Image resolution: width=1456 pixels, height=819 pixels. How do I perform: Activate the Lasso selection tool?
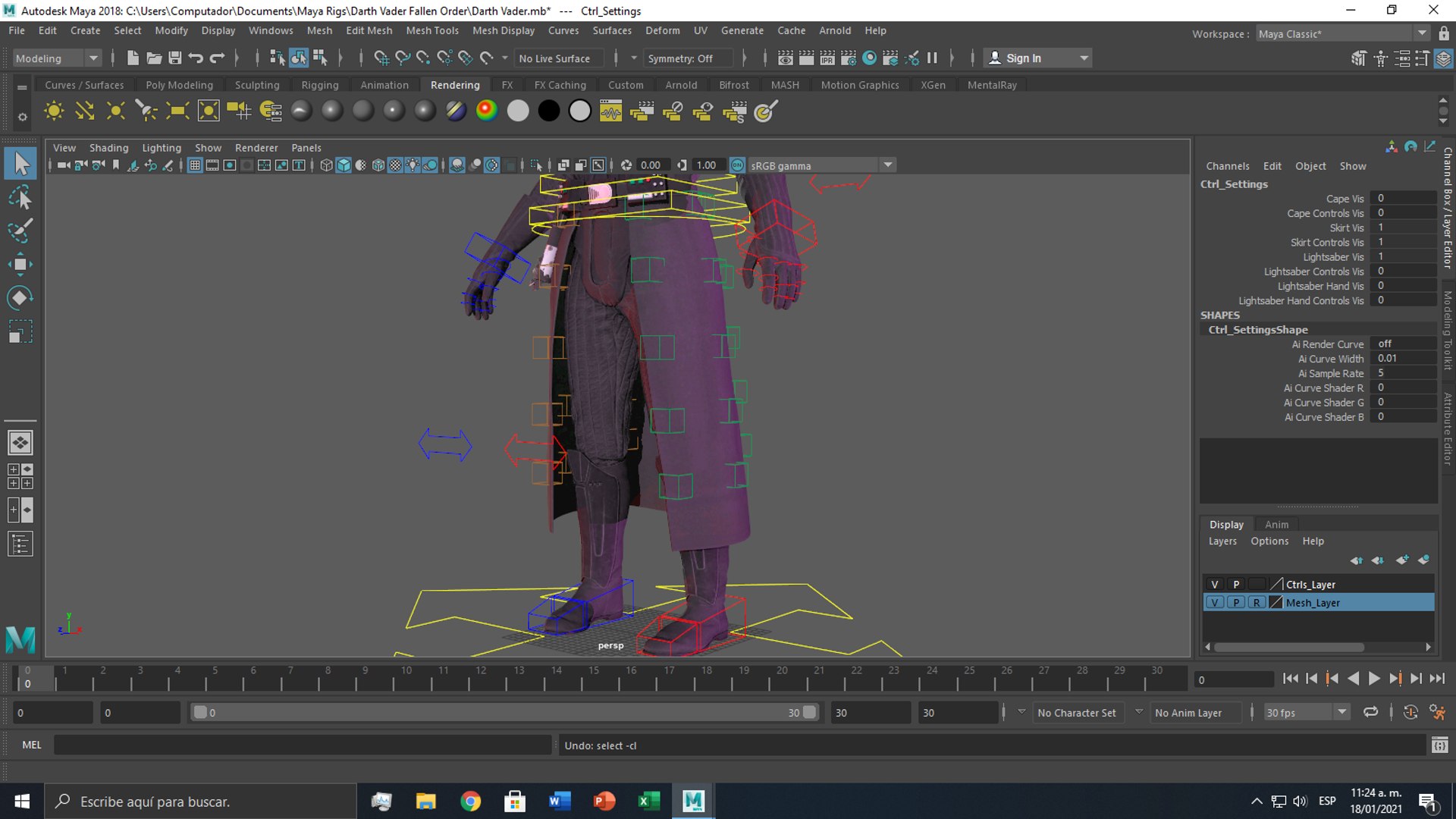coord(20,197)
